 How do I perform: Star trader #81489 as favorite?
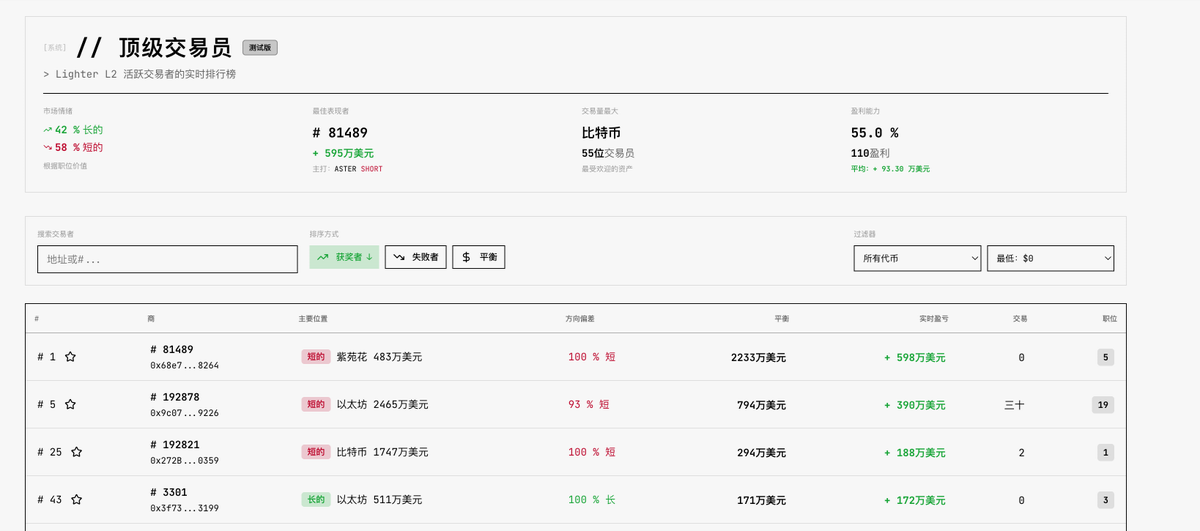point(71,357)
